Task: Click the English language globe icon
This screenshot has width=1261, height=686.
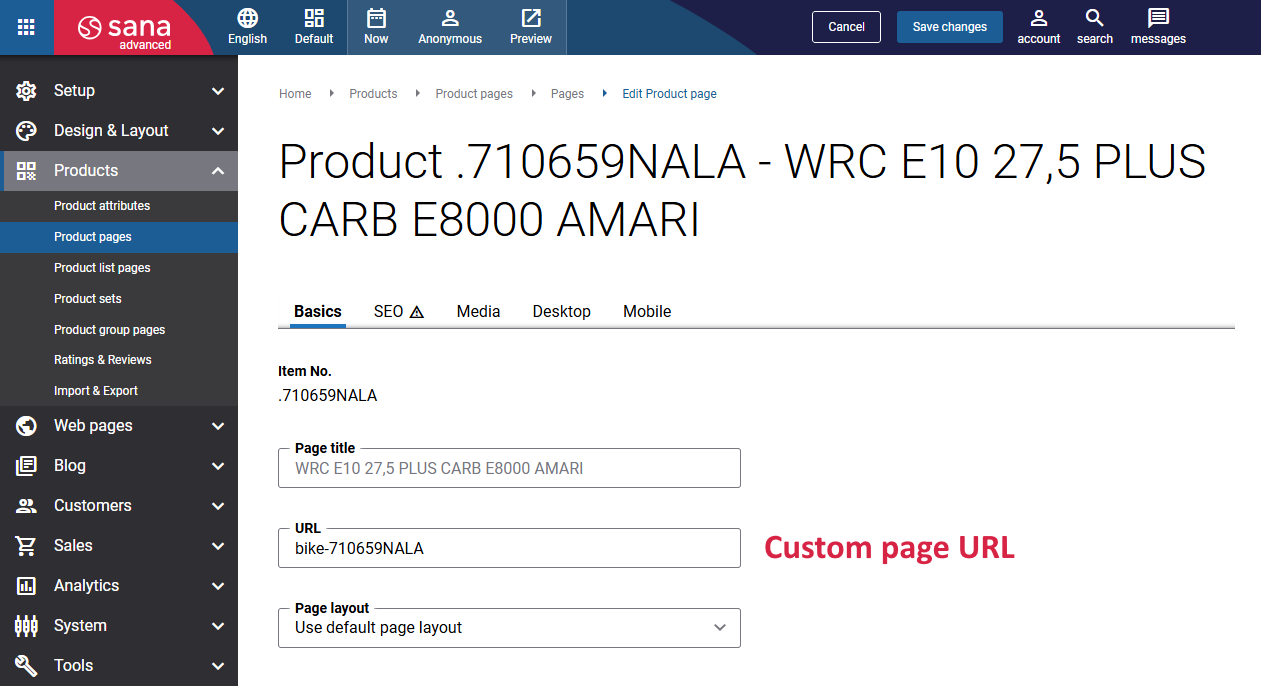Action: pyautogui.click(x=247, y=18)
